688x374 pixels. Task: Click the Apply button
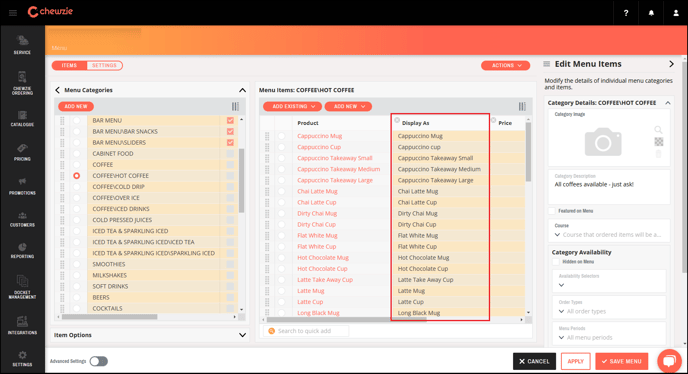pos(575,361)
